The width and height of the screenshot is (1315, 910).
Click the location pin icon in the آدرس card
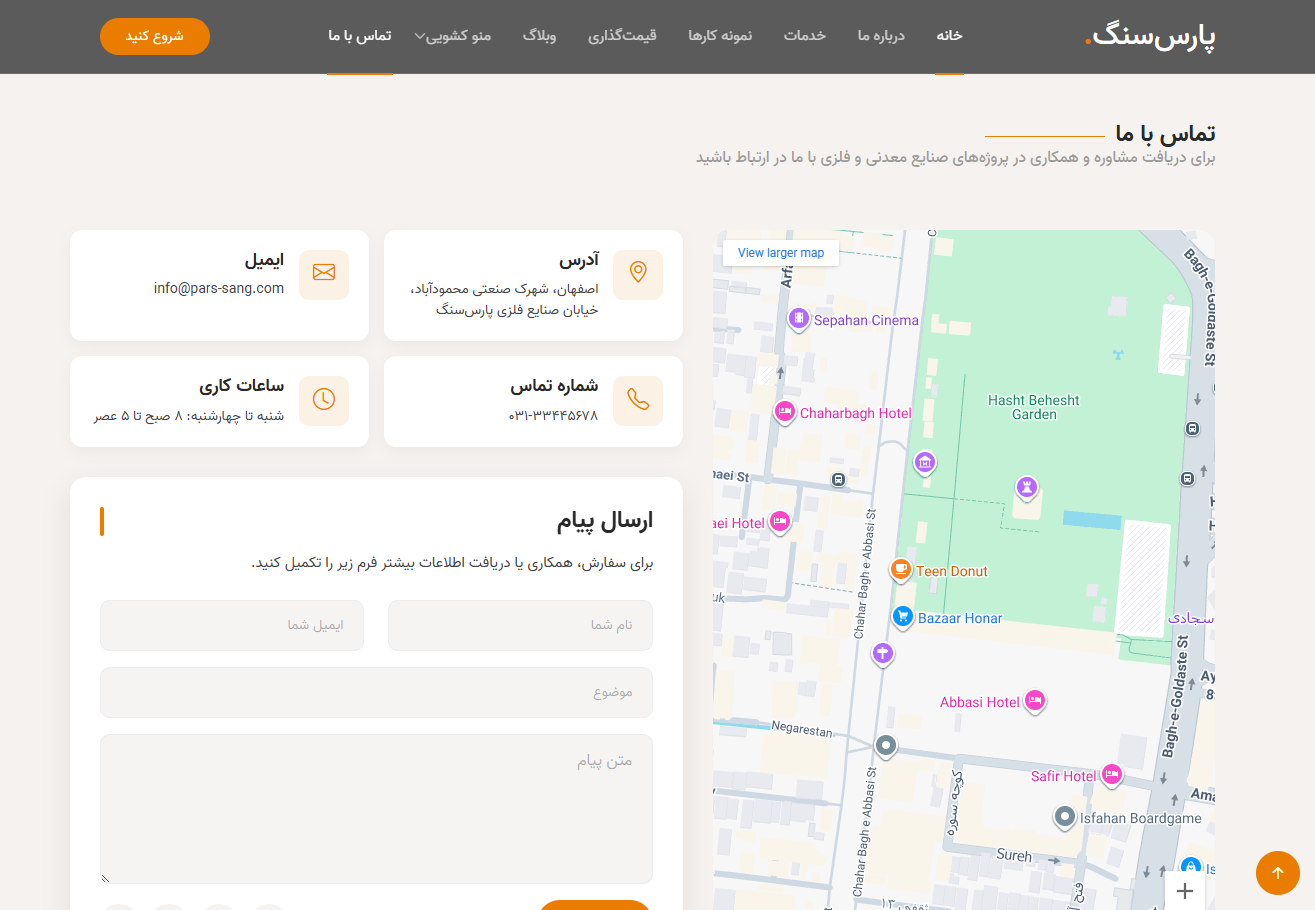tap(638, 274)
